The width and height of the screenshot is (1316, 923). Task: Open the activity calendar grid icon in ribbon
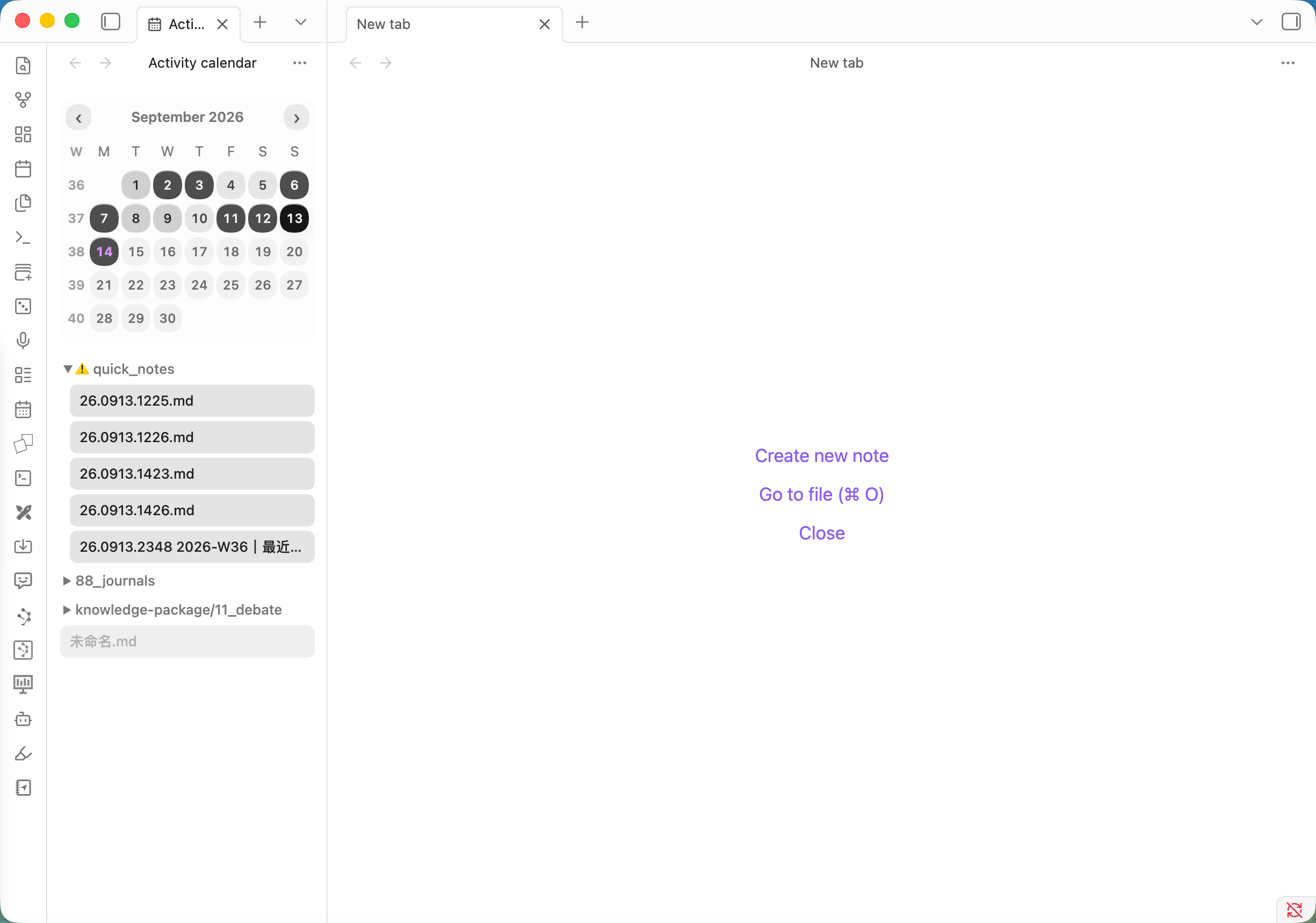point(23,409)
